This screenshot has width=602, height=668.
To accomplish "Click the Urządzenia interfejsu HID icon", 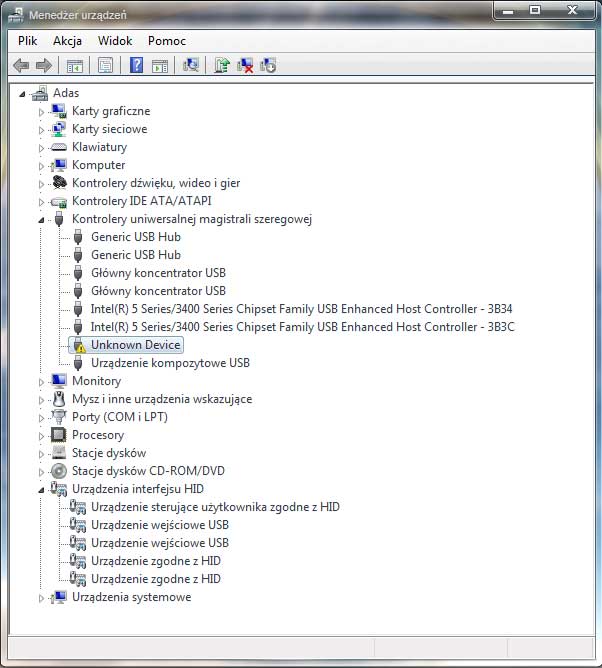I will point(59,489).
